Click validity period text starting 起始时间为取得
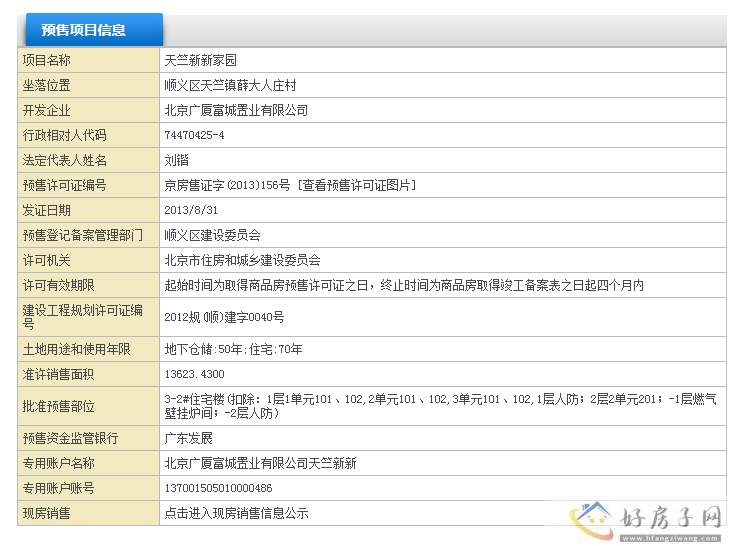 (404, 285)
